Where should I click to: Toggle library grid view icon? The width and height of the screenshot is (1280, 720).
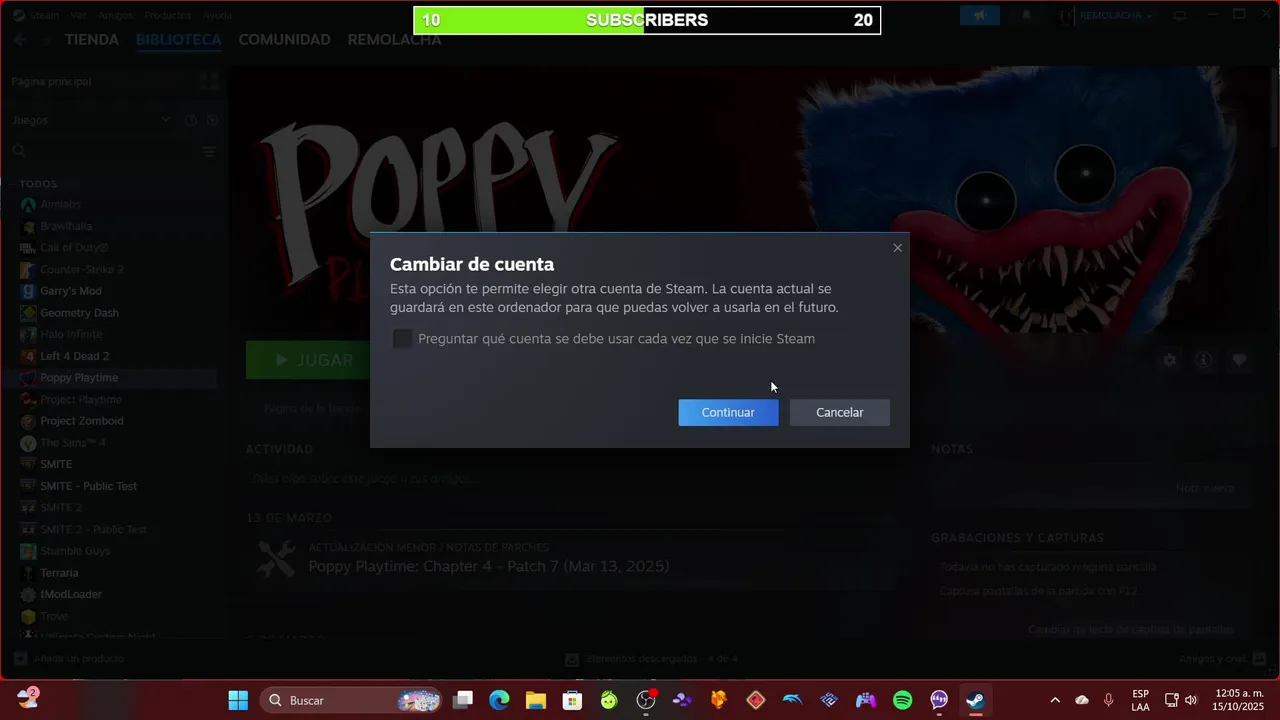[x=208, y=81]
